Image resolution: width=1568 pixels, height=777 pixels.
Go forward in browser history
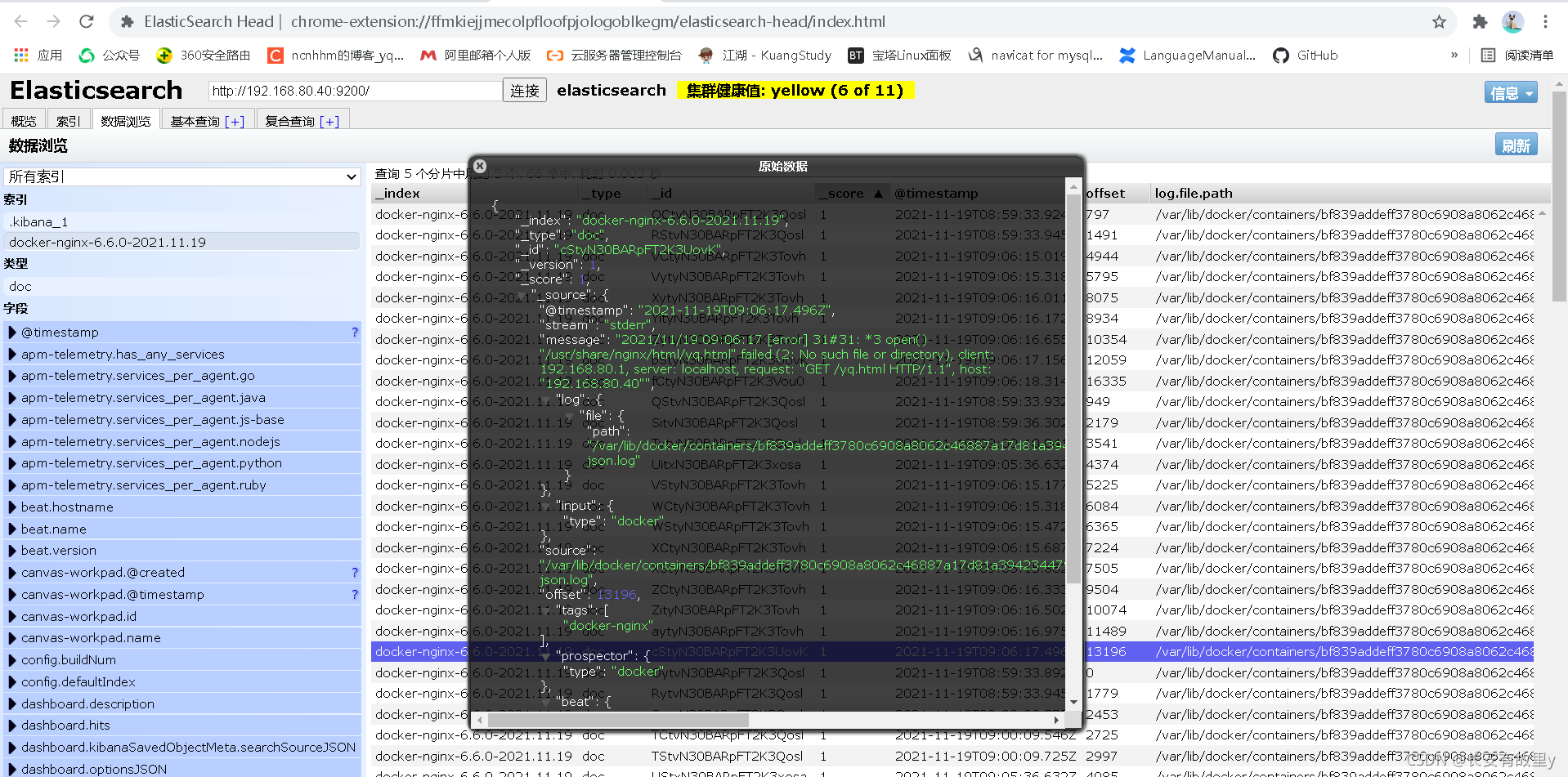(x=54, y=21)
